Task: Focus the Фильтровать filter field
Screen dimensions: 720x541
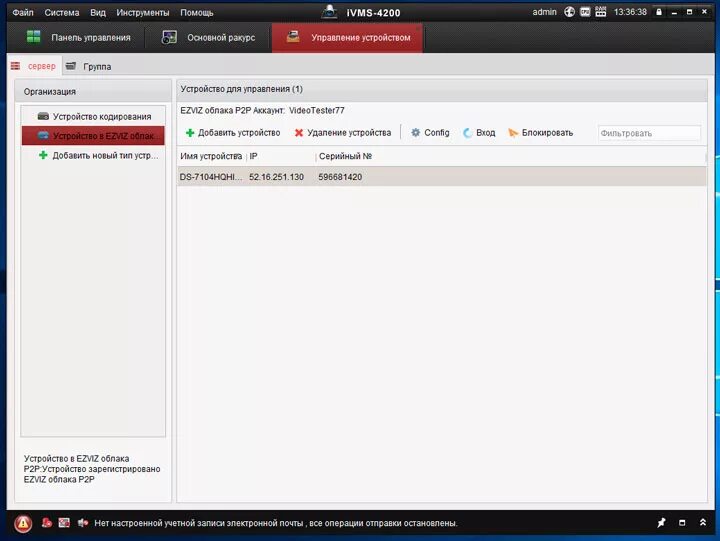Action: click(x=649, y=133)
